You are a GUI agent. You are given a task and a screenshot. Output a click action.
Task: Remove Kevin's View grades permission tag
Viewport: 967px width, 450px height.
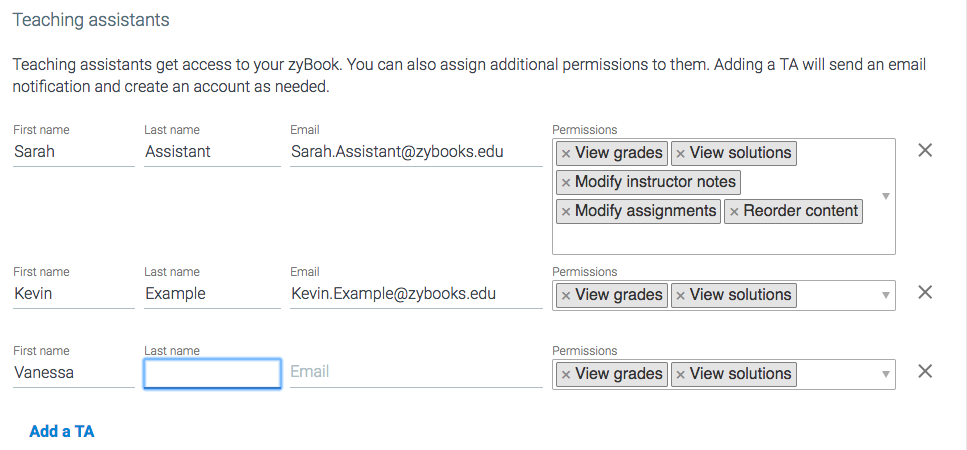(x=566, y=295)
